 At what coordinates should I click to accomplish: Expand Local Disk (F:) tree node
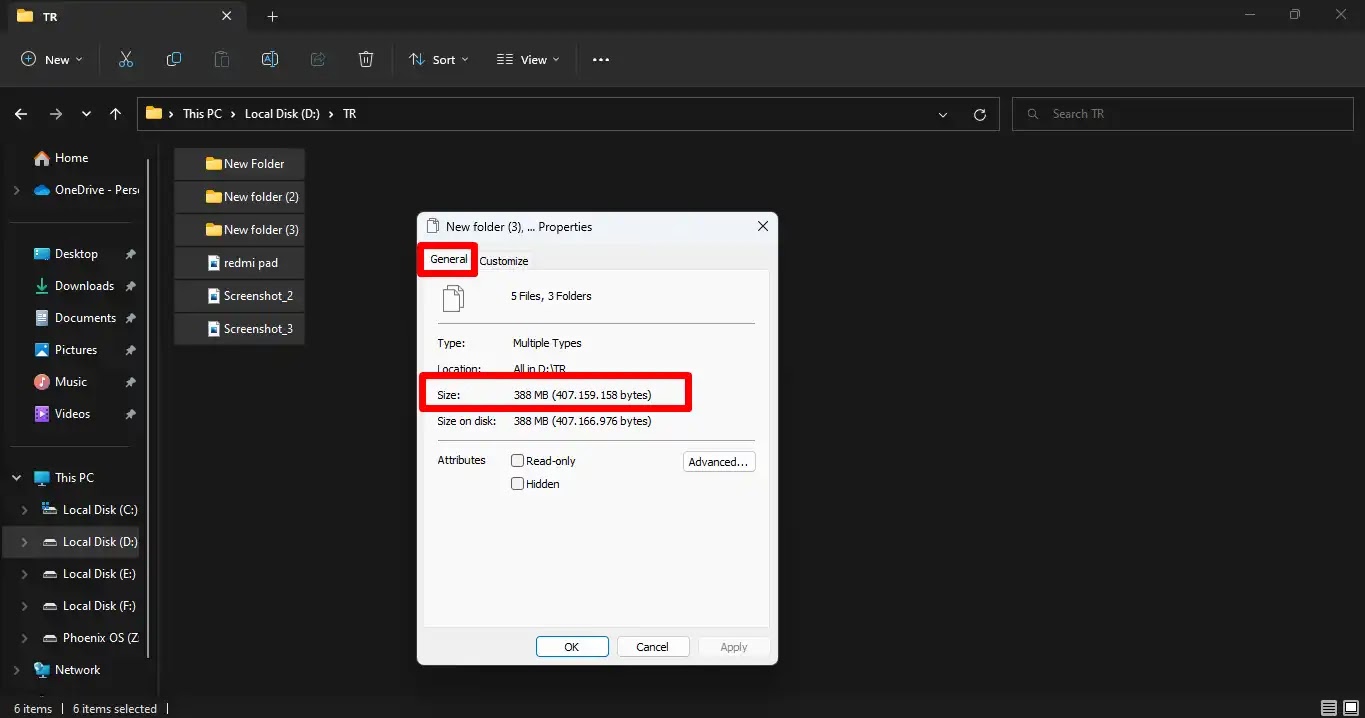point(25,606)
